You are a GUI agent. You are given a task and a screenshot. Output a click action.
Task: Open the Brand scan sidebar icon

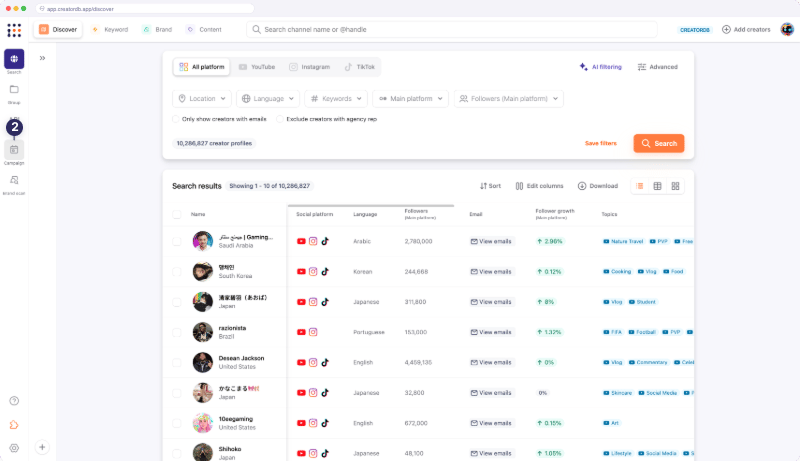pos(14,180)
